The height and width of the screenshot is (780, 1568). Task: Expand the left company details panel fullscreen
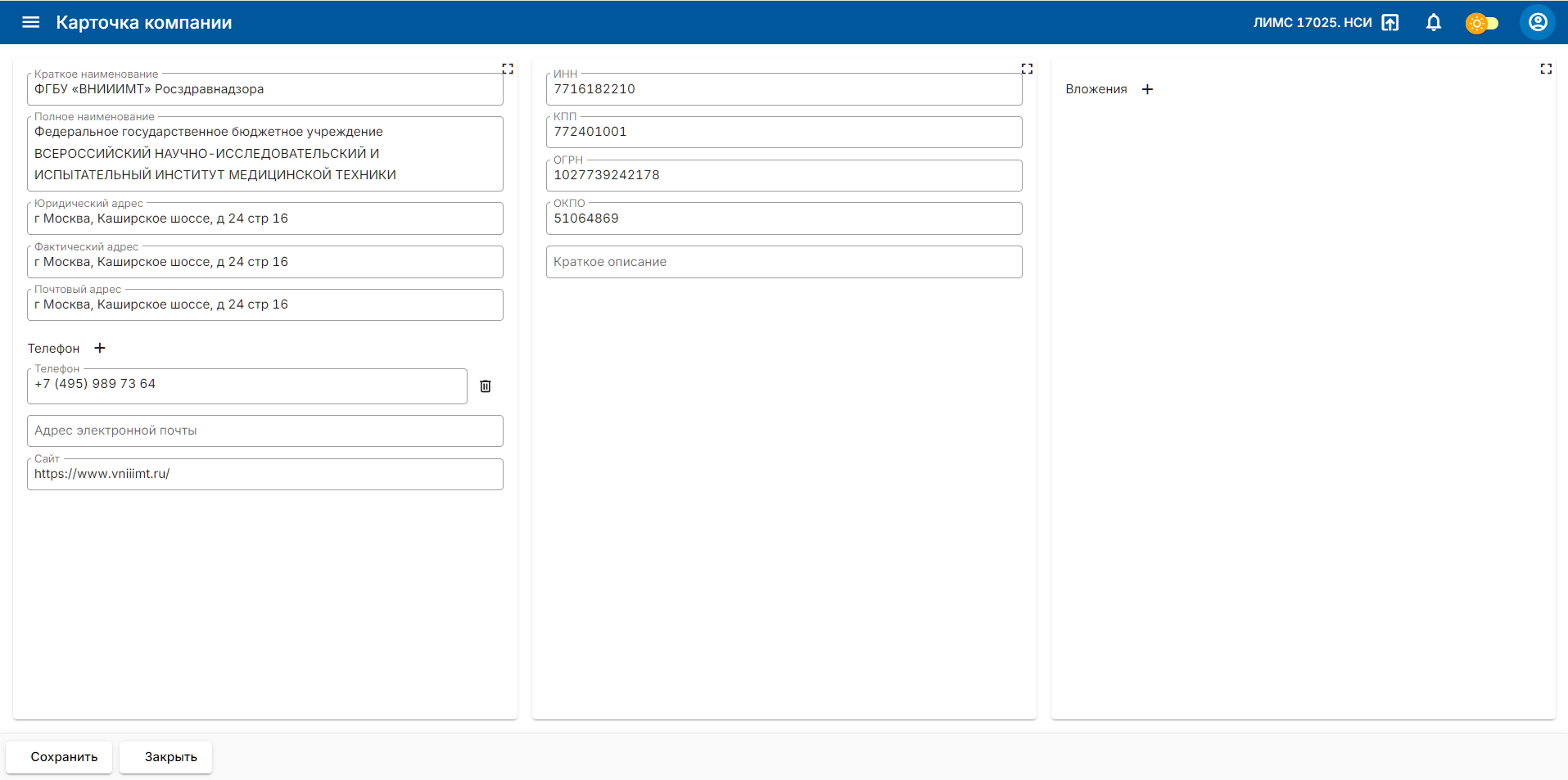(x=508, y=69)
